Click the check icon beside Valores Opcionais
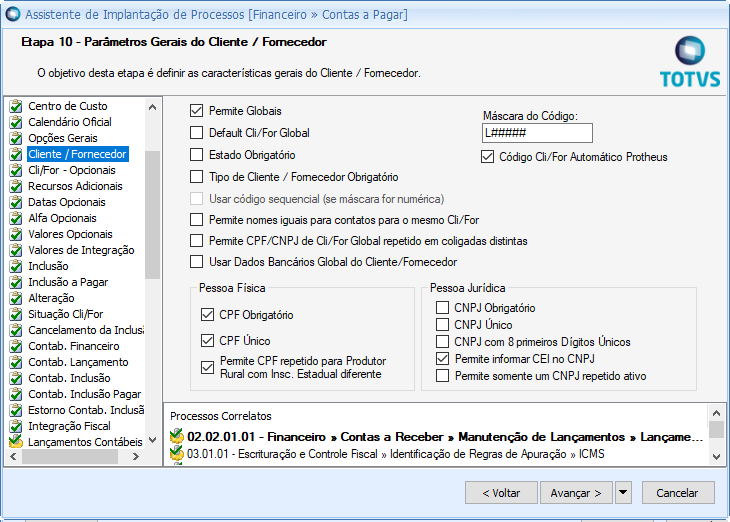730x522 pixels. (16, 234)
